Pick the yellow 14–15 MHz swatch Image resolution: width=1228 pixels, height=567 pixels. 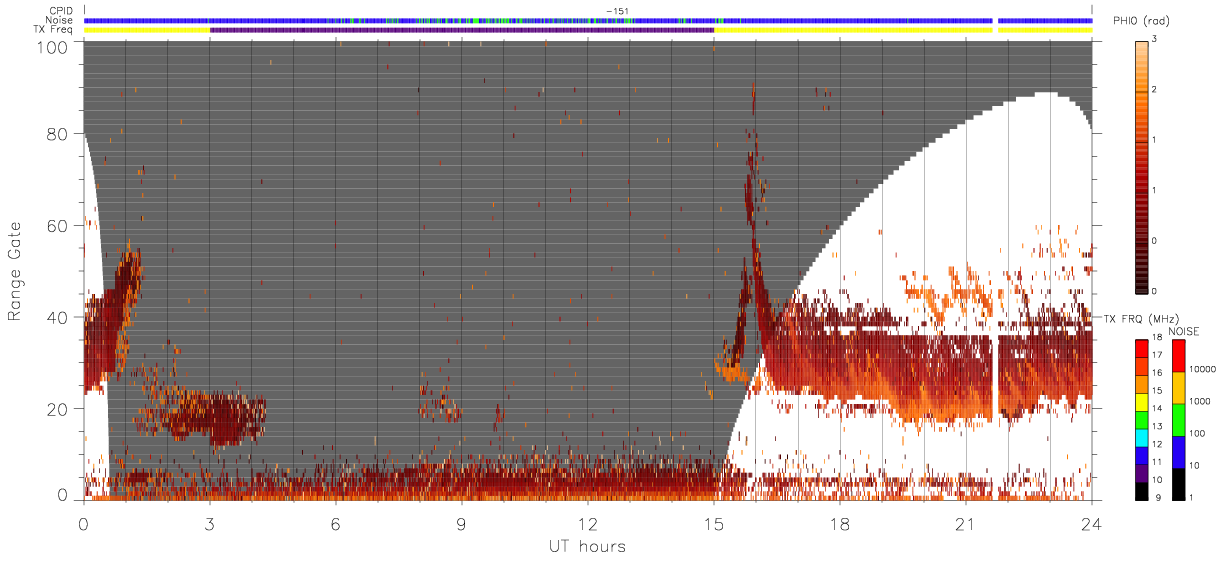1141,402
